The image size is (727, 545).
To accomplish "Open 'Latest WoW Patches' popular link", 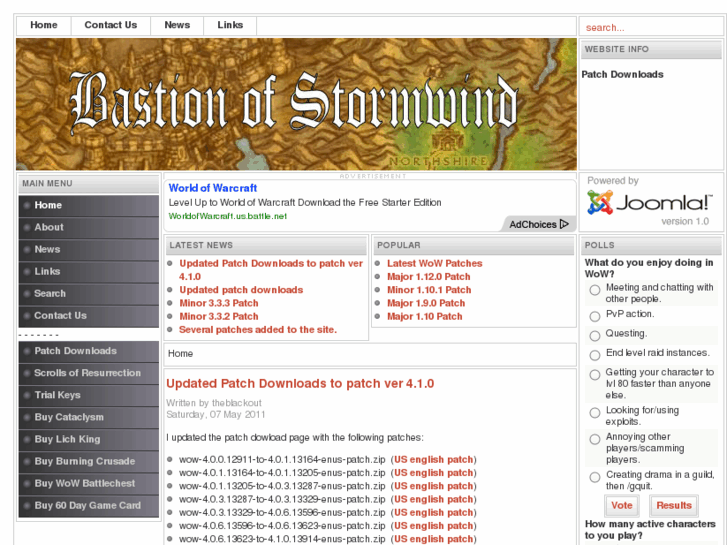I will click(434, 263).
